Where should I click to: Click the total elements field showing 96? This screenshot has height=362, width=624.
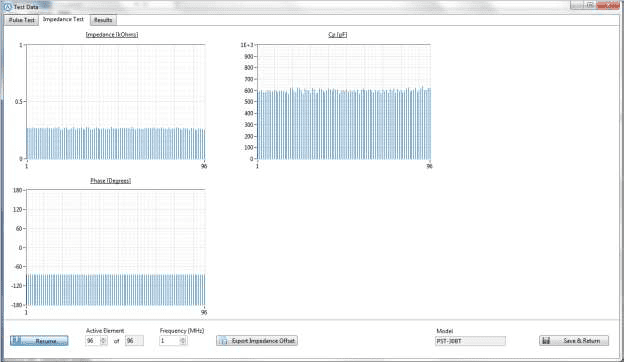pyautogui.click(x=134, y=341)
